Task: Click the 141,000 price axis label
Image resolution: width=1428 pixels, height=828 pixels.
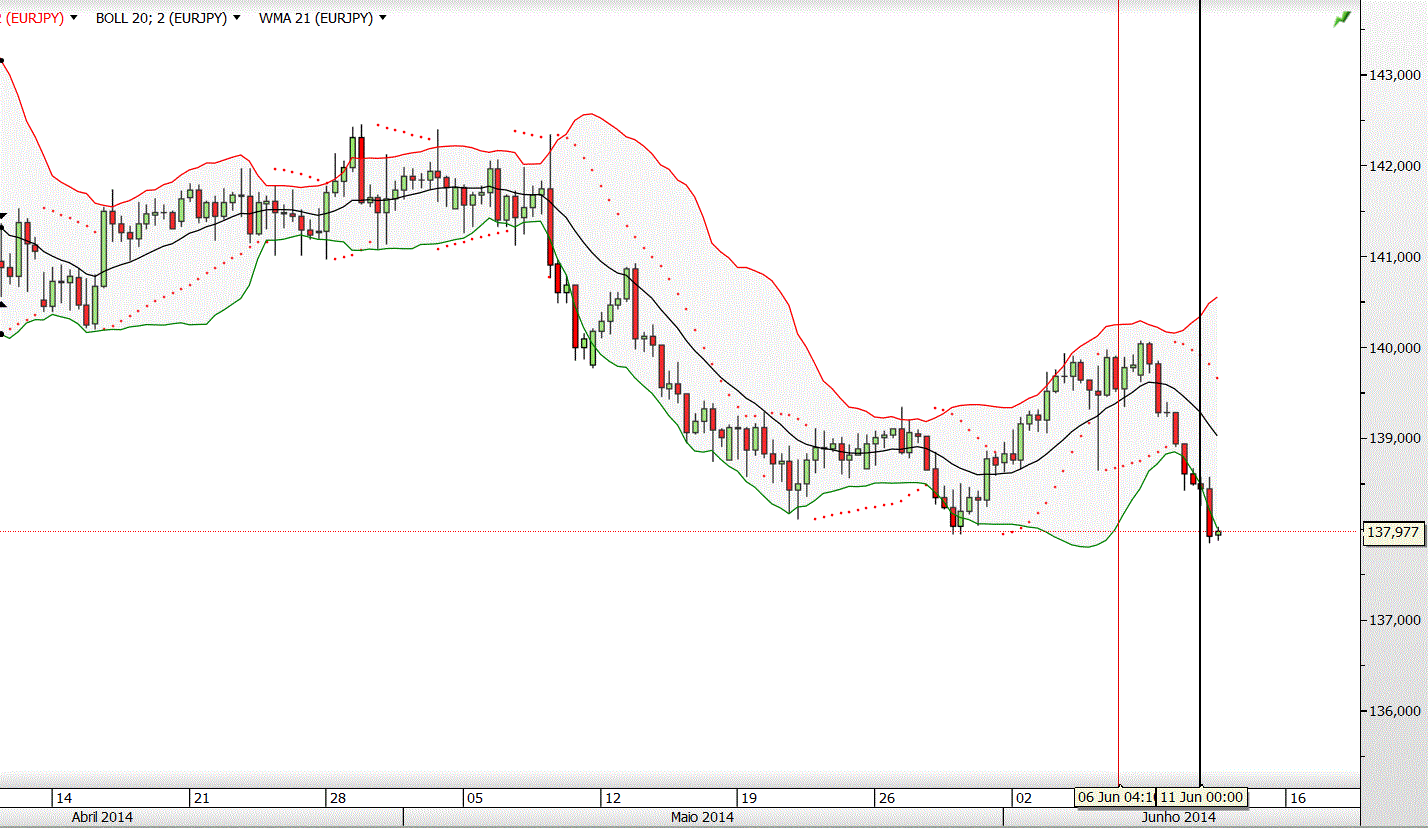Action: click(x=1394, y=257)
